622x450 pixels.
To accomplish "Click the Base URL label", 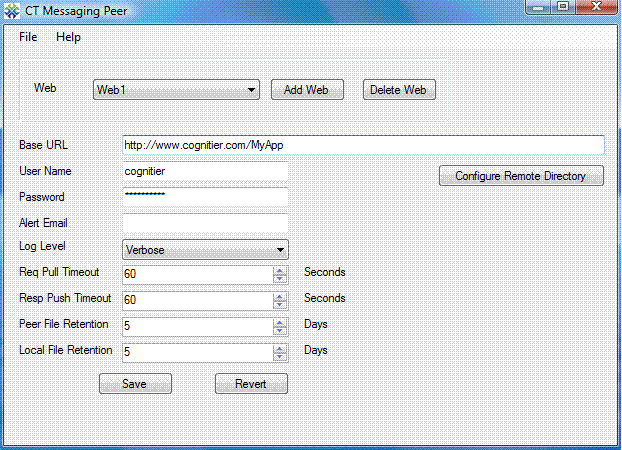I will point(43,145).
